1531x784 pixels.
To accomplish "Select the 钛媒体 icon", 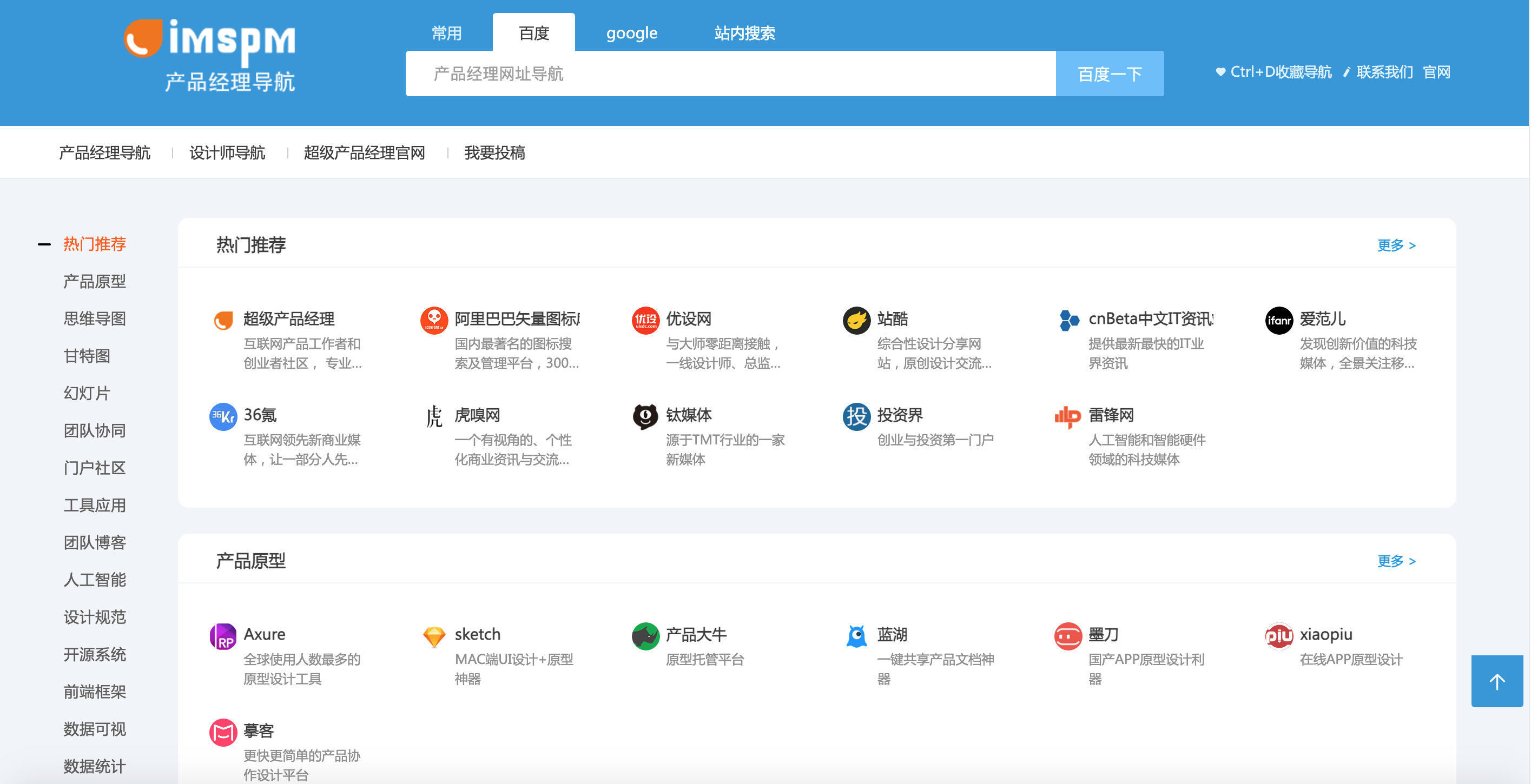I will [x=645, y=416].
